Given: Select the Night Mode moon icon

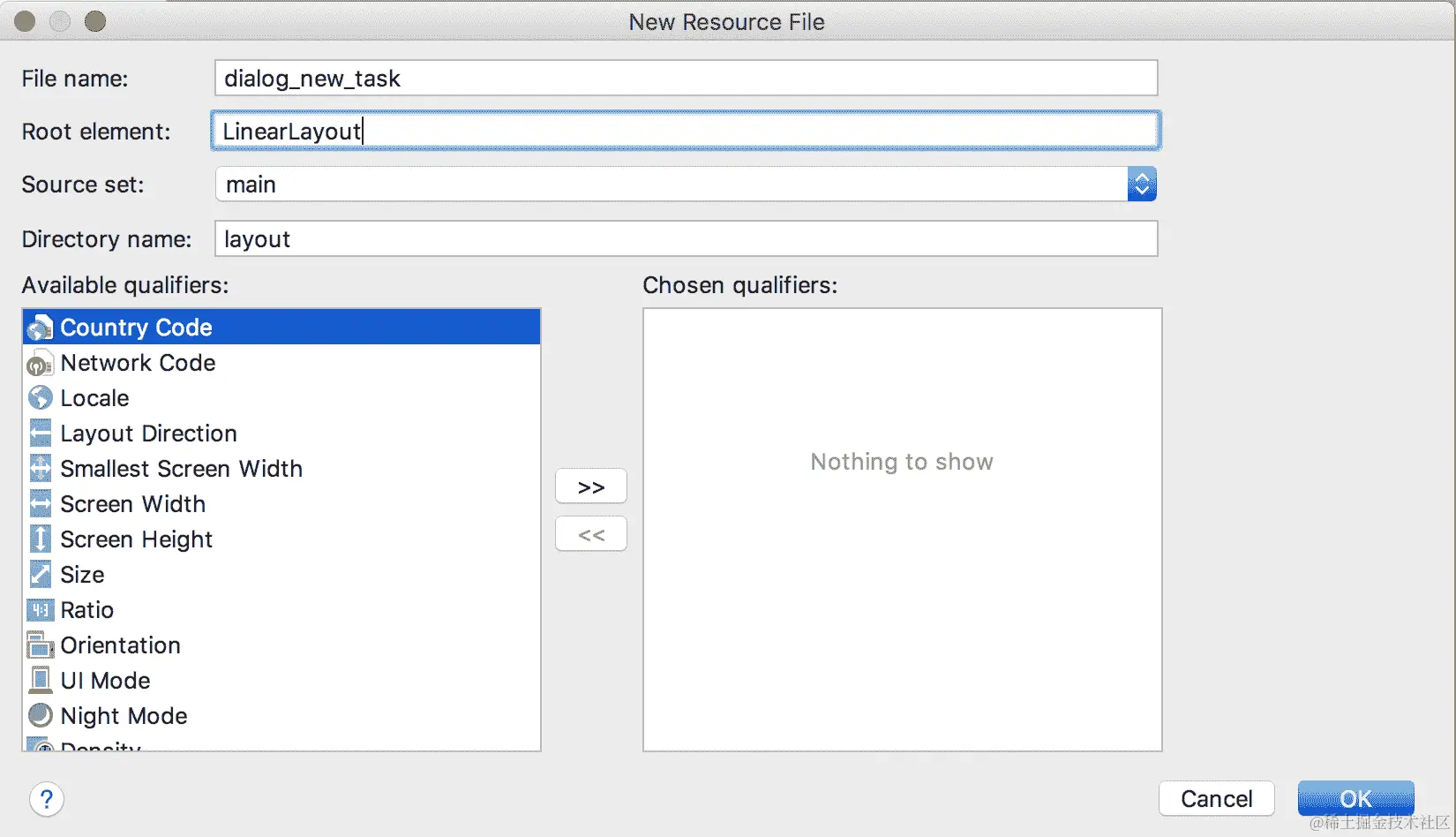Looking at the screenshot, I should [x=40, y=715].
